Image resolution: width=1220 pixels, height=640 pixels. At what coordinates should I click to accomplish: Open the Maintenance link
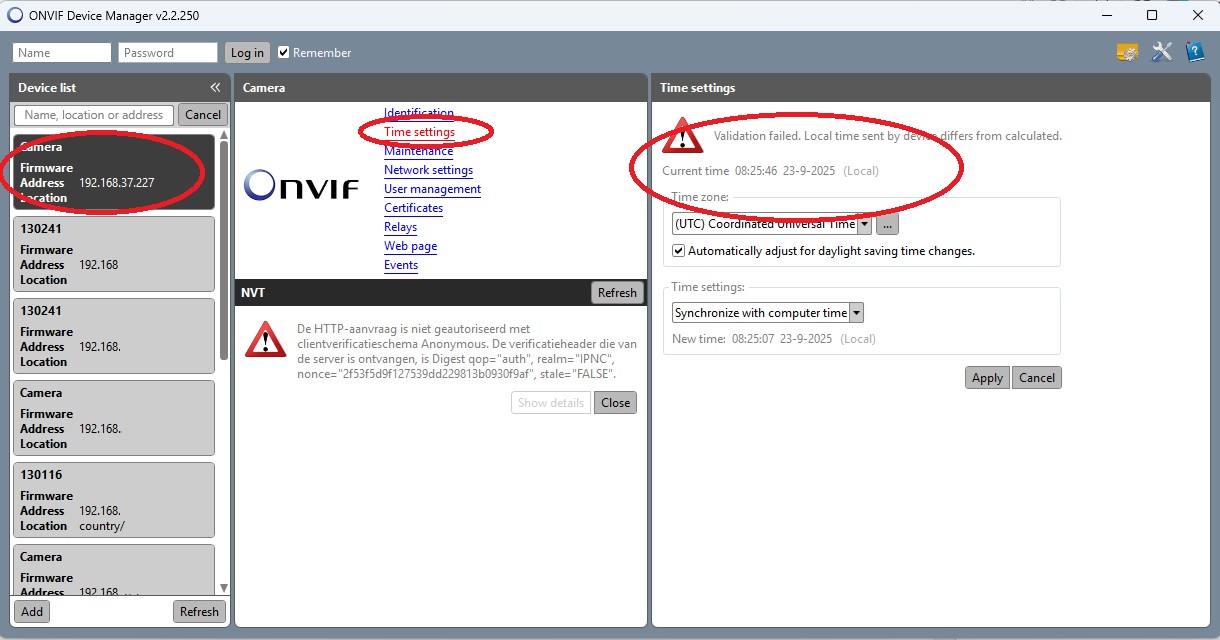(418, 151)
